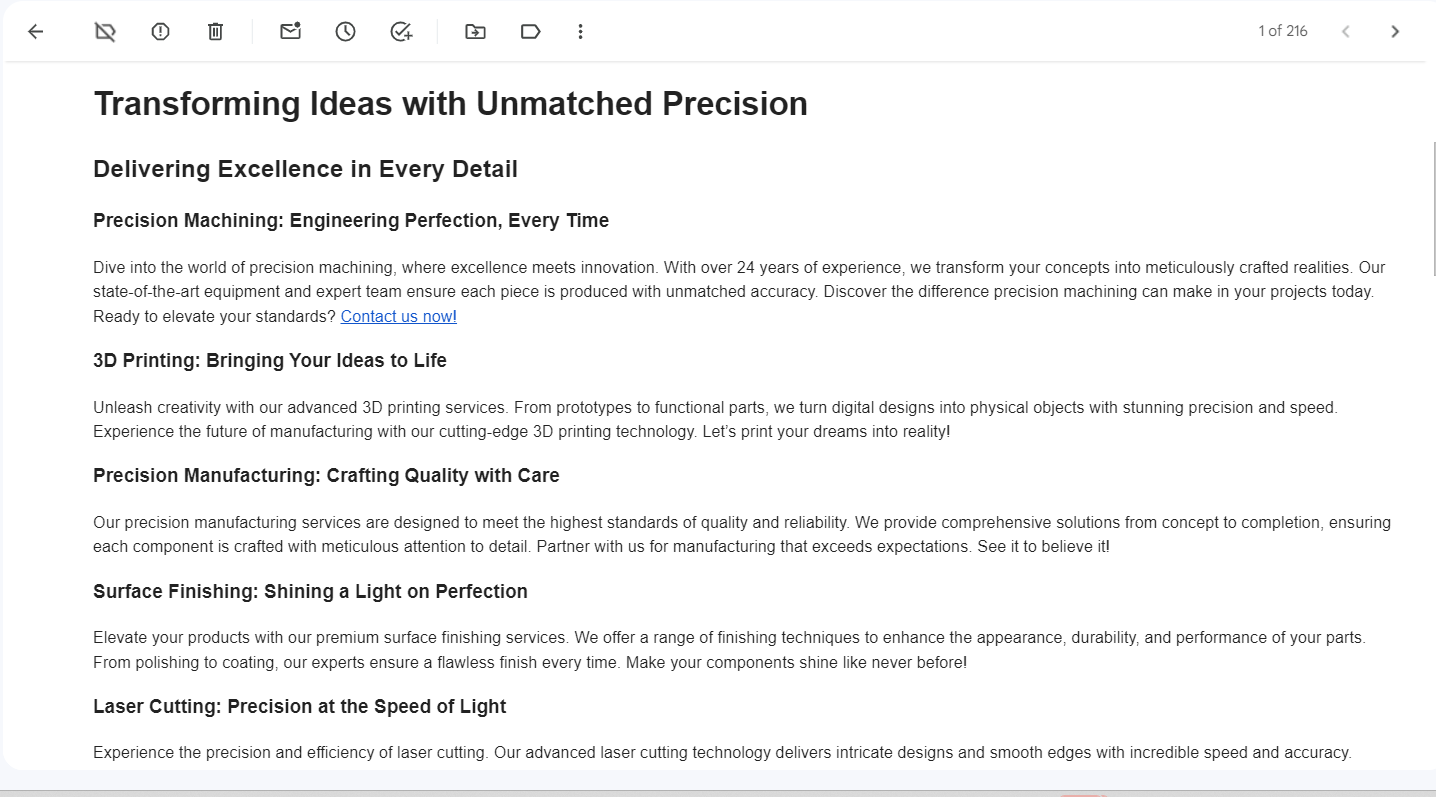Select the '3D Printing: Bringing Your Ideas to Life' heading
Image resolution: width=1436 pixels, height=797 pixels.
(270, 361)
